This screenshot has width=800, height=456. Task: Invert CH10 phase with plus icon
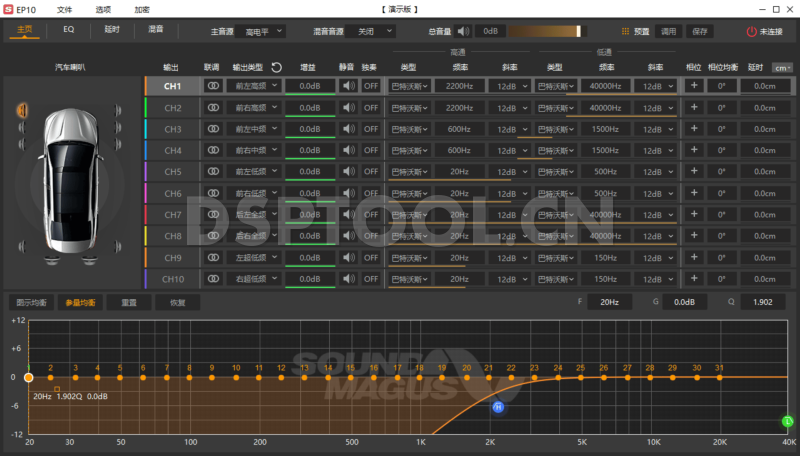[694, 278]
